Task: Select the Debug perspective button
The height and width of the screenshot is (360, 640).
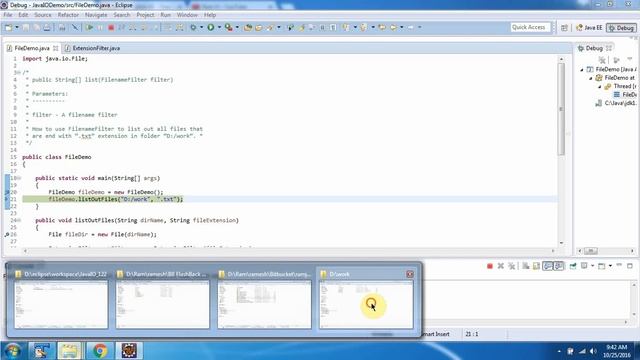Action: [621, 28]
